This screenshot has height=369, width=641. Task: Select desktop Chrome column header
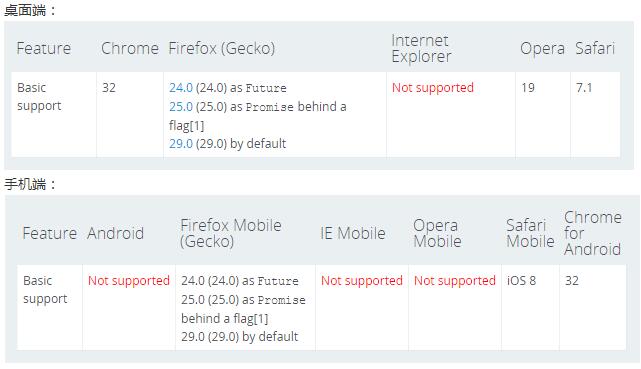130,48
